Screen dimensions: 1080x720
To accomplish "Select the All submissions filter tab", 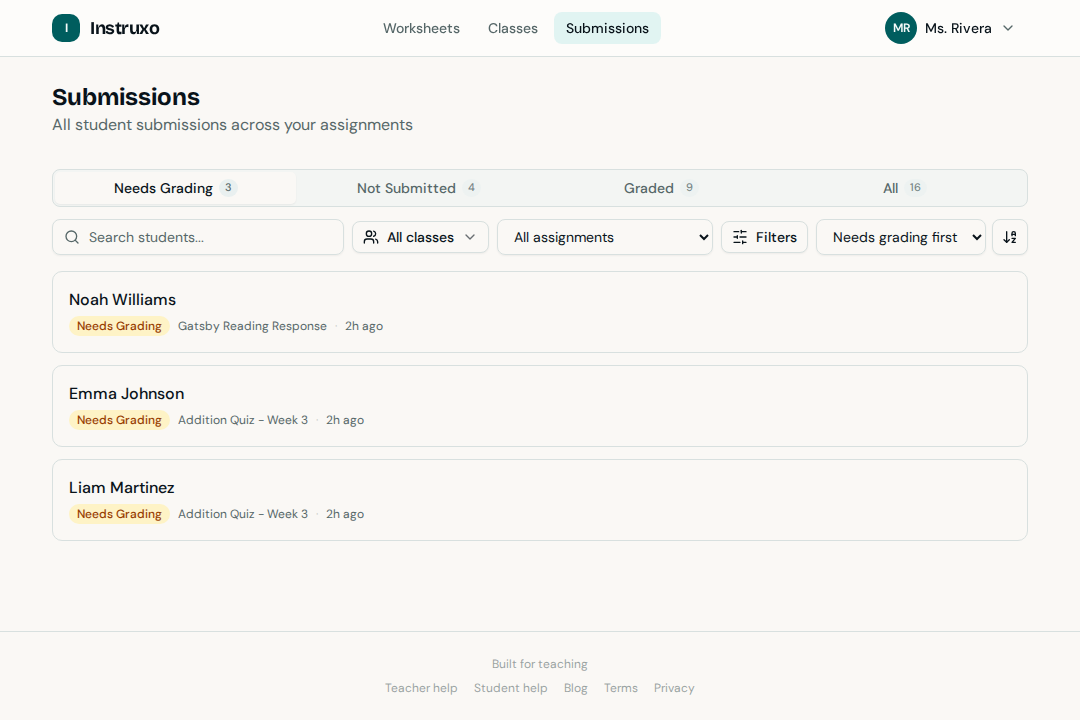I will [890, 188].
